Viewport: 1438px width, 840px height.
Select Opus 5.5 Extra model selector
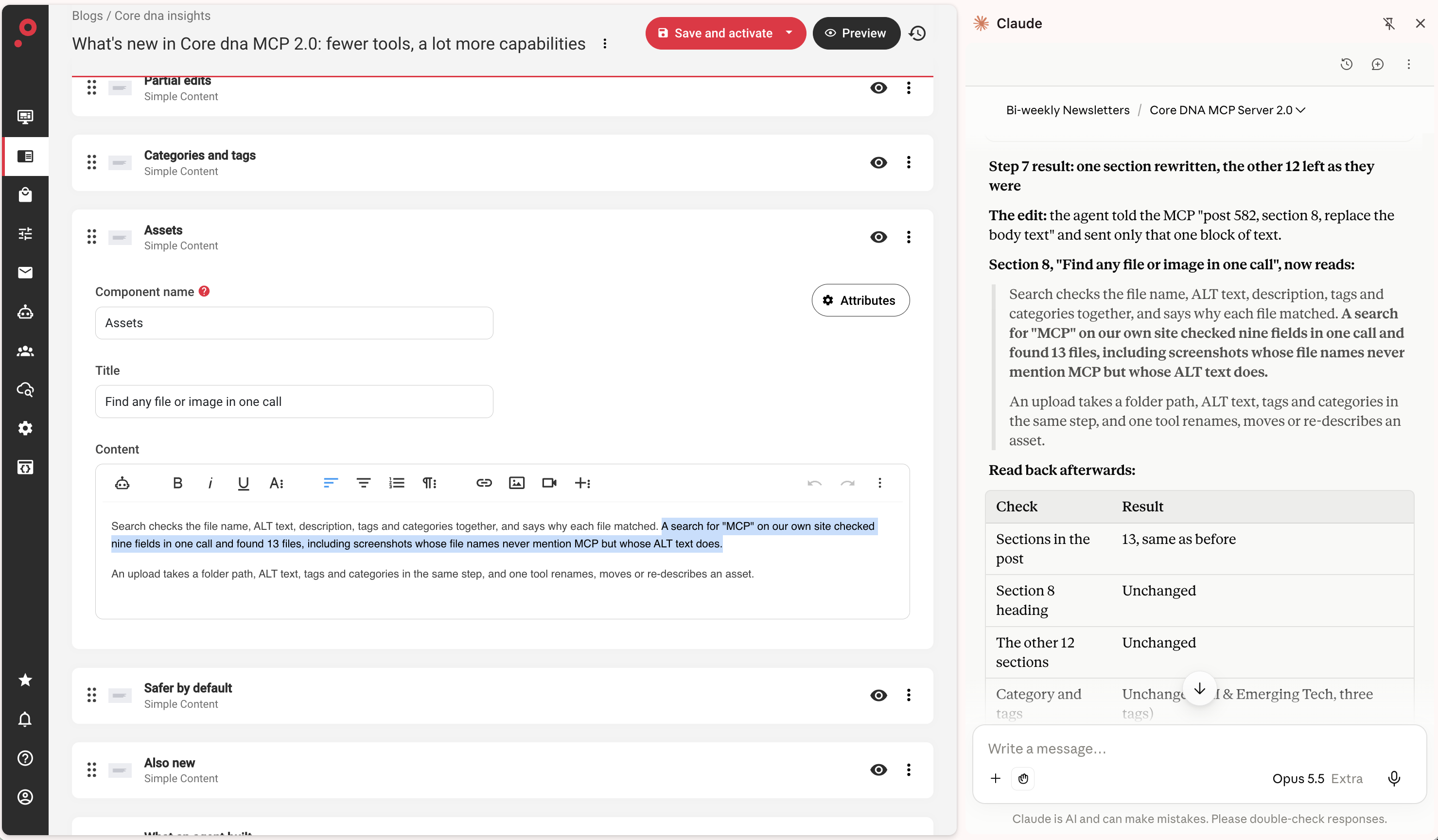point(1317,778)
